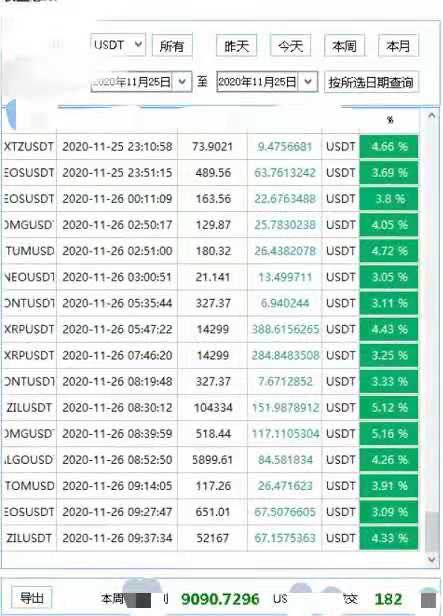Click the 3.33 % green cell
Viewport: 443px width, 616px height.
pyautogui.click(x=389, y=381)
